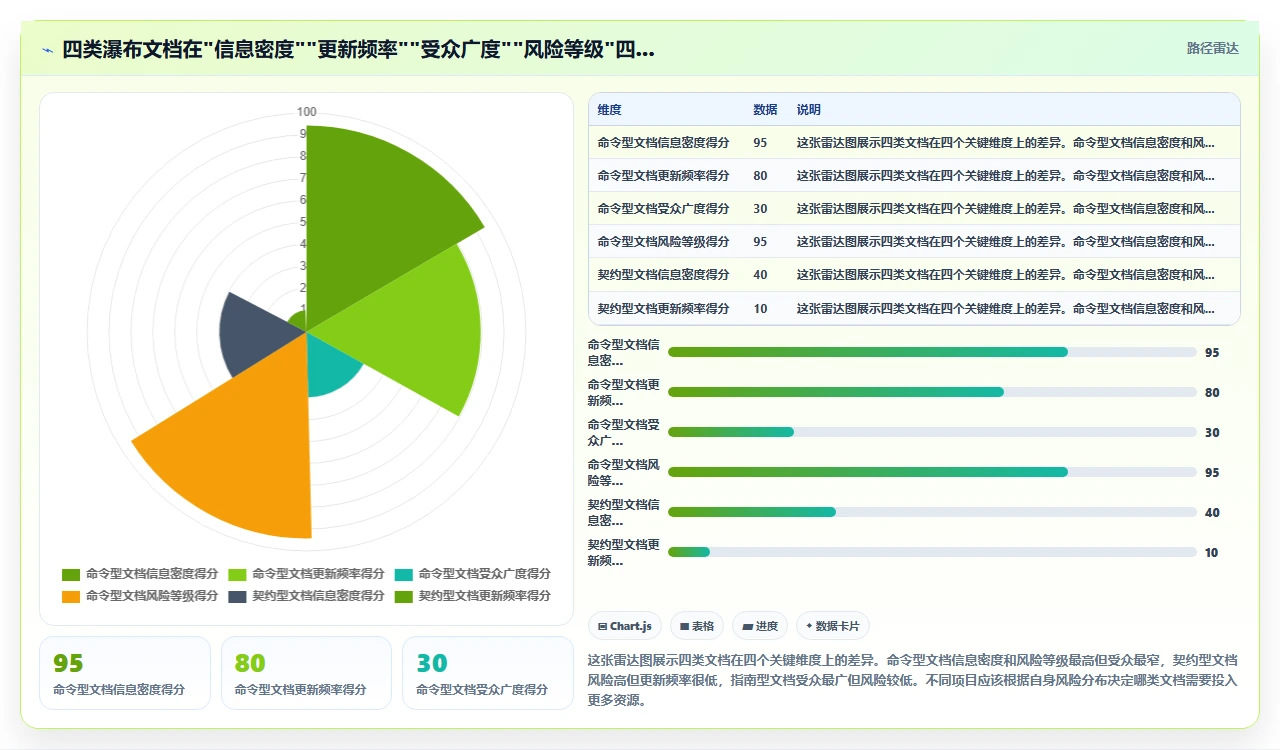Select table row 命令型文档信息密度得分
This screenshot has height=750, width=1280.
pyautogui.click(x=914, y=142)
